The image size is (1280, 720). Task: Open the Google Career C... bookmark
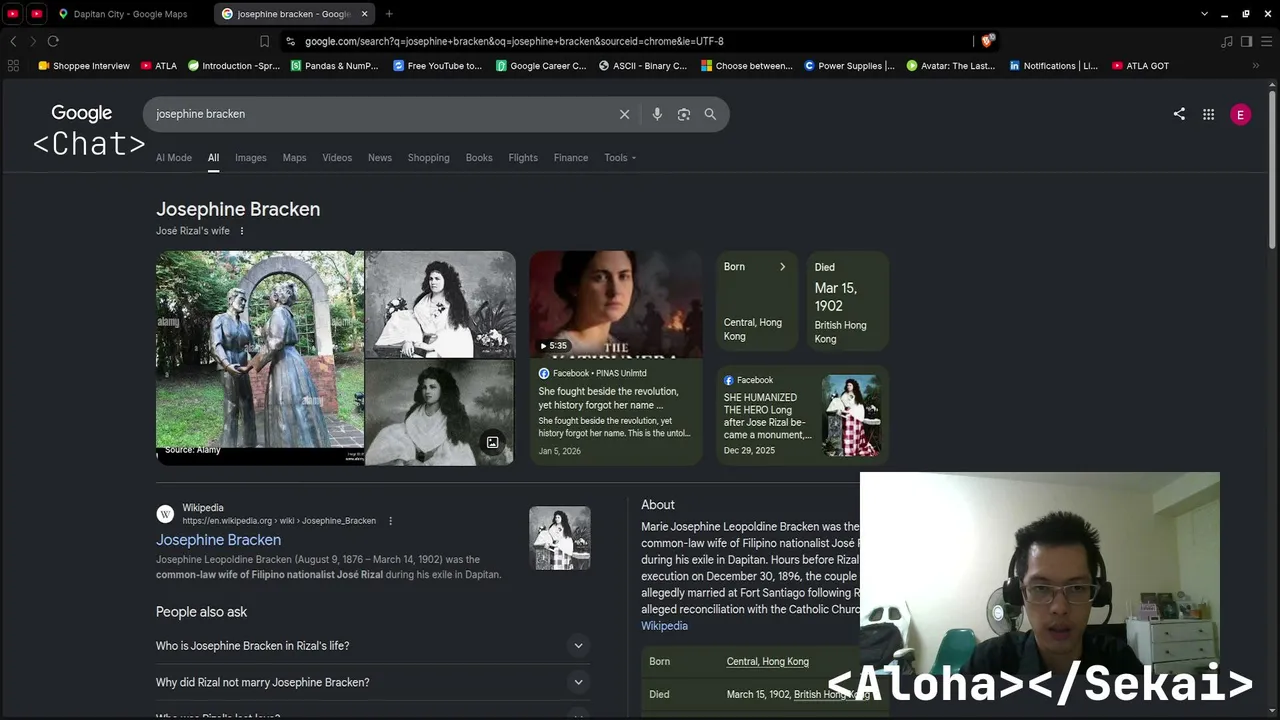[x=541, y=66]
